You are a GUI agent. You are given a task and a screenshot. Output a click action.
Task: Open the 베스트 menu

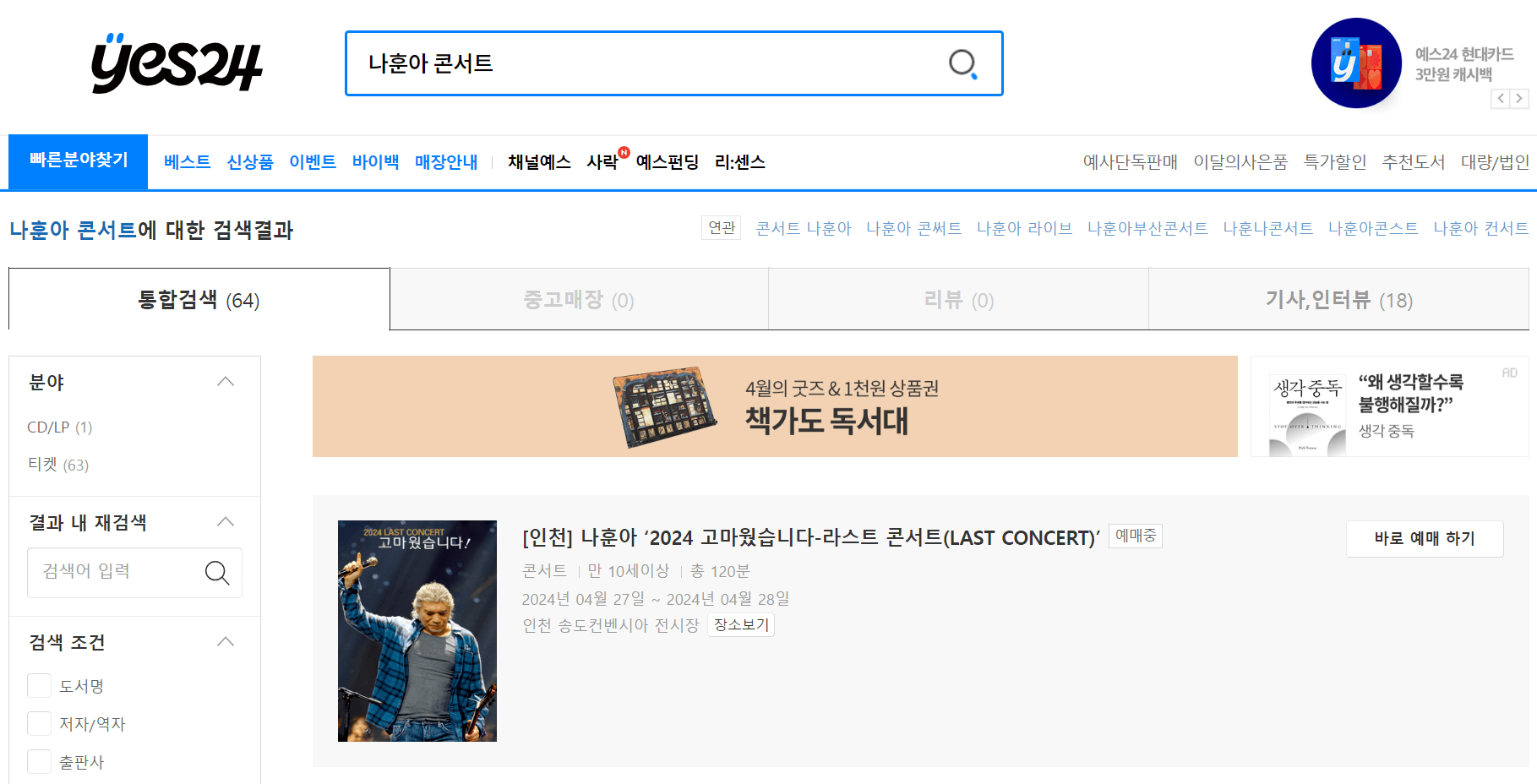187,161
